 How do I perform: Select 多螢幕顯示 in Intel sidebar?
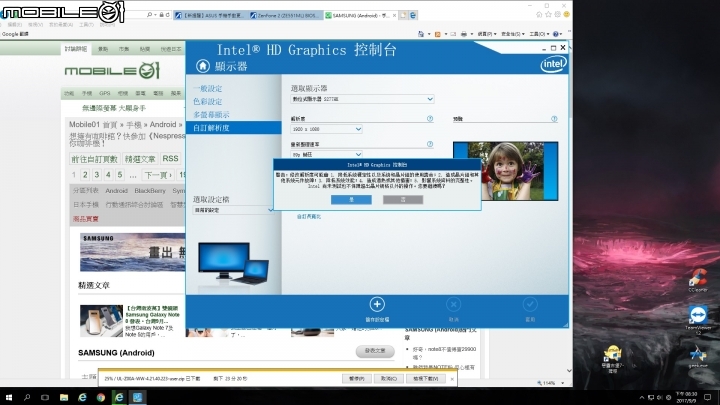click(x=211, y=114)
